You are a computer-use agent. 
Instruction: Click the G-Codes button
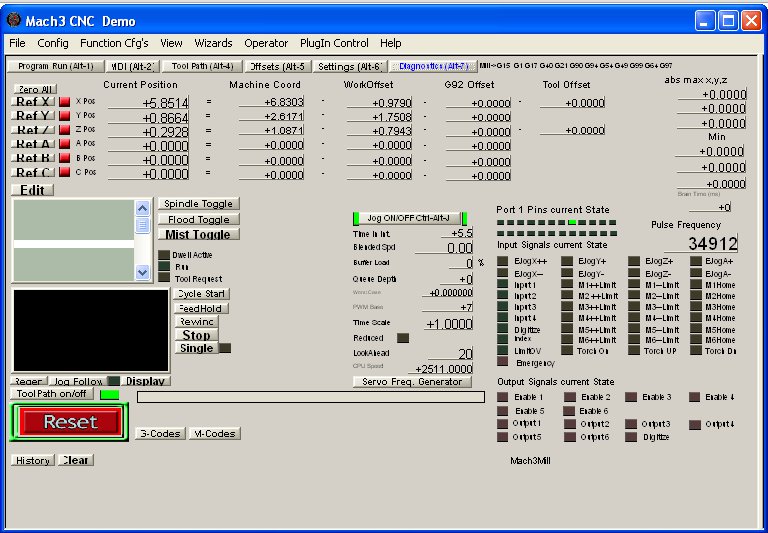tap(160, 434)
